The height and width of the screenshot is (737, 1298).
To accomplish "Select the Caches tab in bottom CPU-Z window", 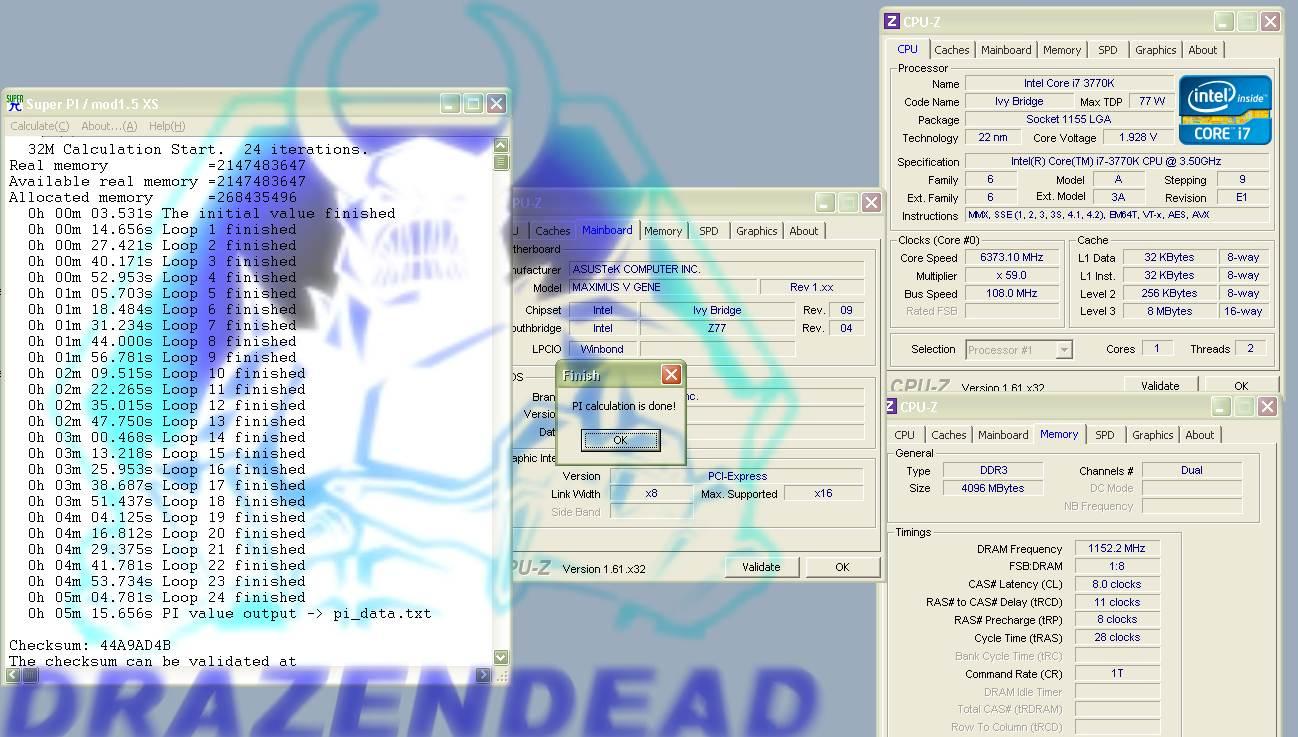I will pyautogui.click(x=949, y=435).
